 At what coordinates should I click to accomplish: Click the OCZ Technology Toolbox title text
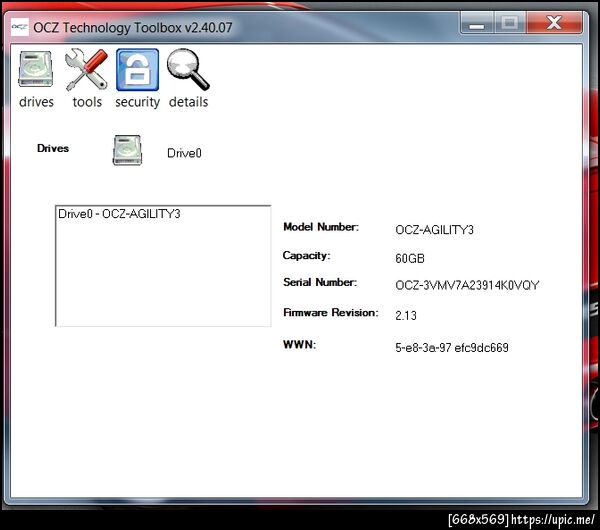pyautogui.click(x=133, y=27)
